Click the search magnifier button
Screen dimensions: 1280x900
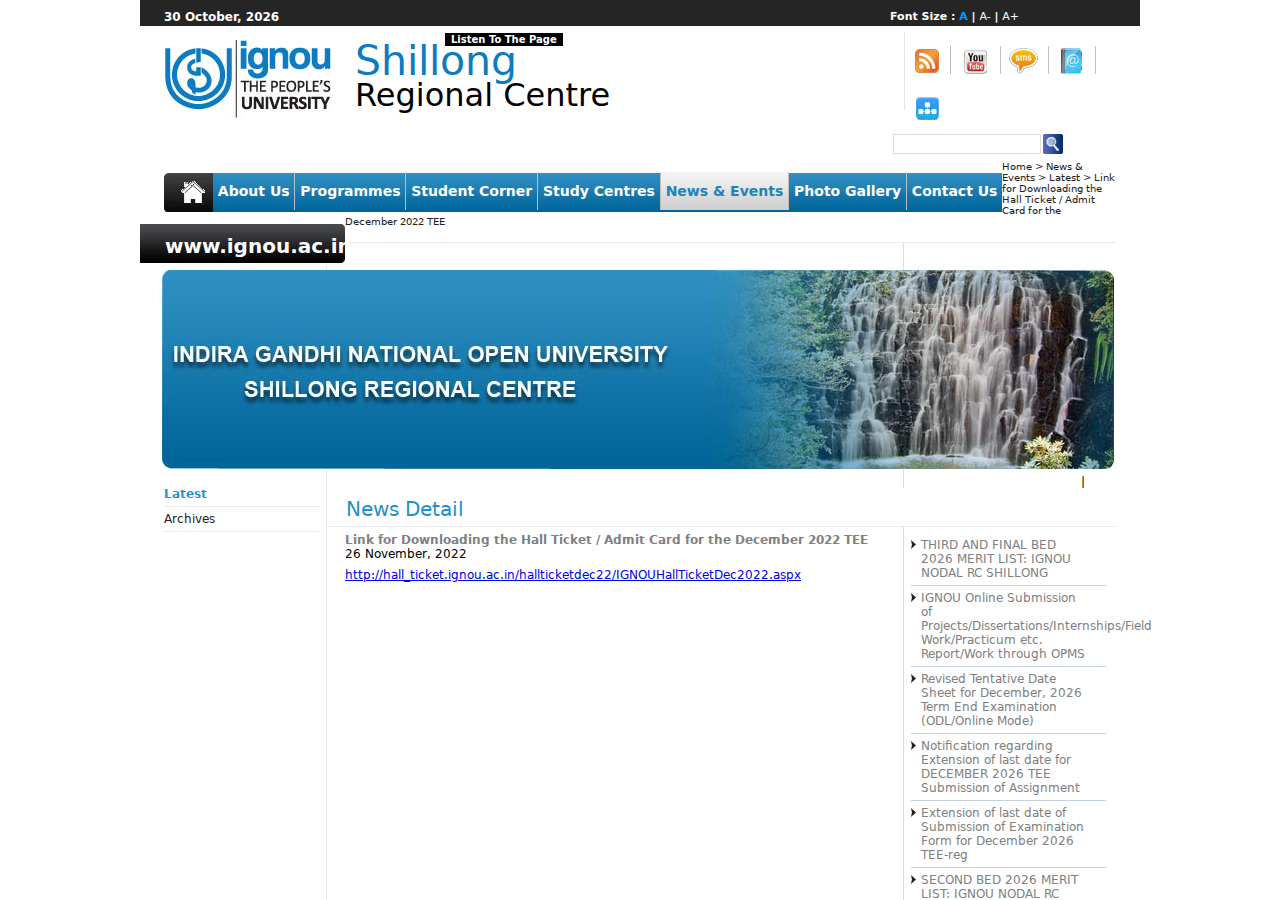pos(1053,144)
